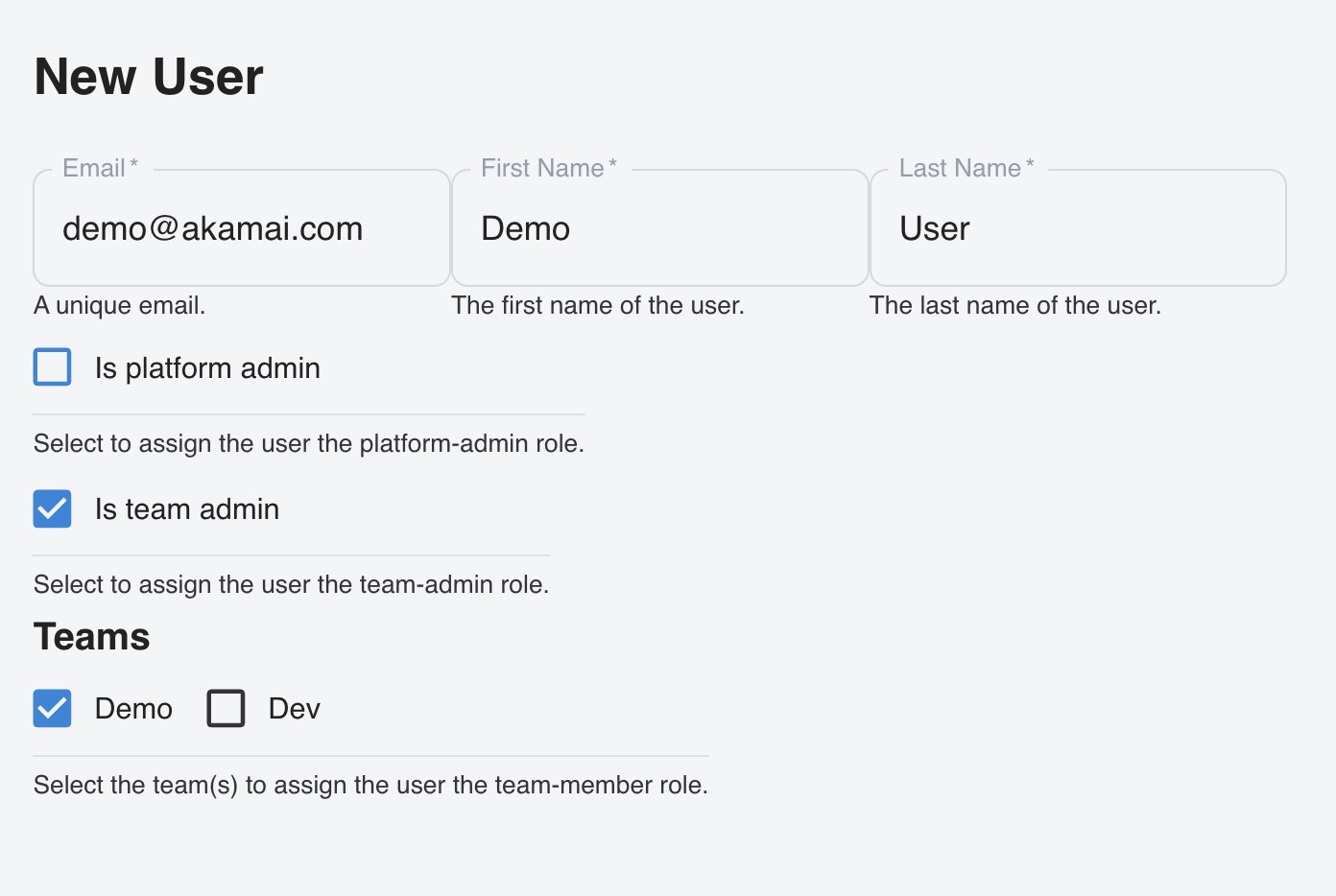
Task: Click the "Is platform admin" label text
Action: 207,368
